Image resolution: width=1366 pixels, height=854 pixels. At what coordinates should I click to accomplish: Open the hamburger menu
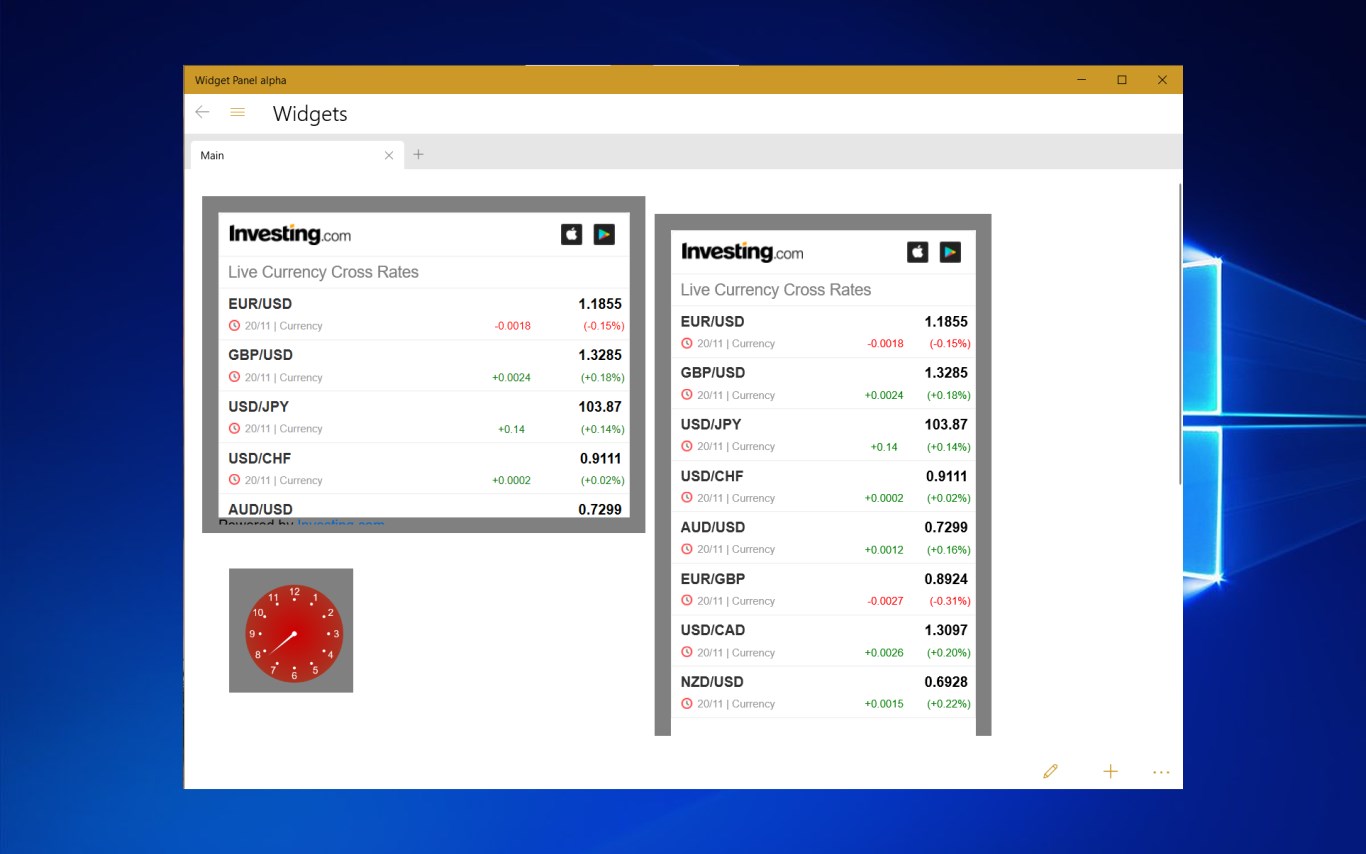[x=237, y=113]
